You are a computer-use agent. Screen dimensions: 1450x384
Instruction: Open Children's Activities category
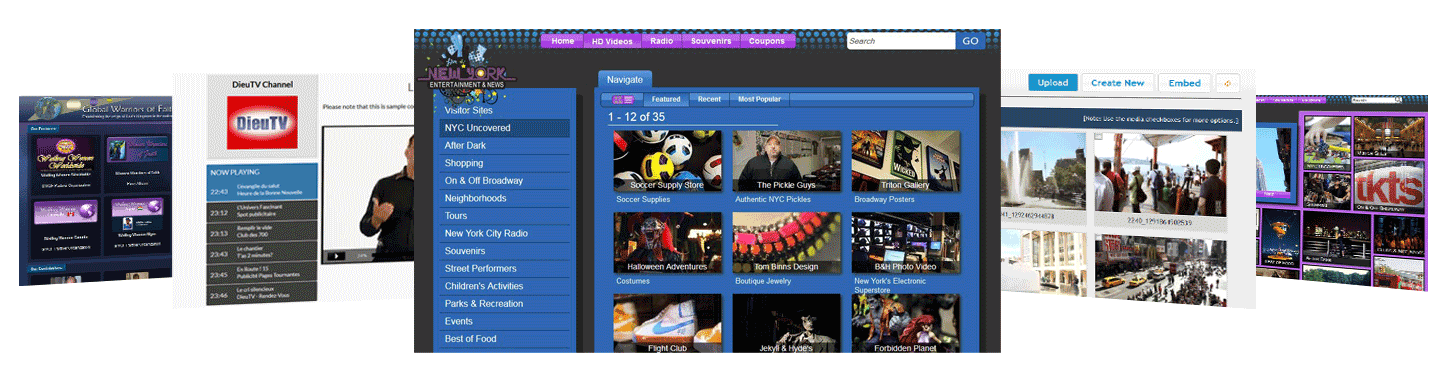click(505, 286)
